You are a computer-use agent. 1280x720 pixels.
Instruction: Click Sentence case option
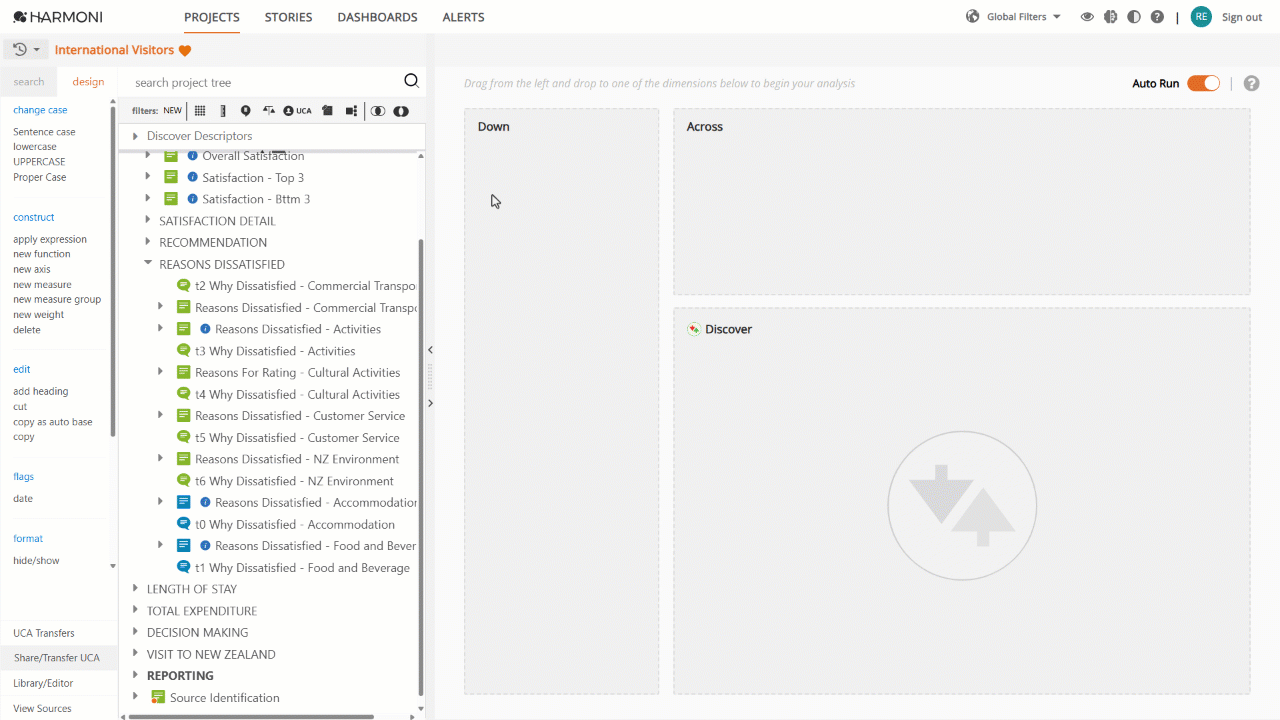coord(44,132)
